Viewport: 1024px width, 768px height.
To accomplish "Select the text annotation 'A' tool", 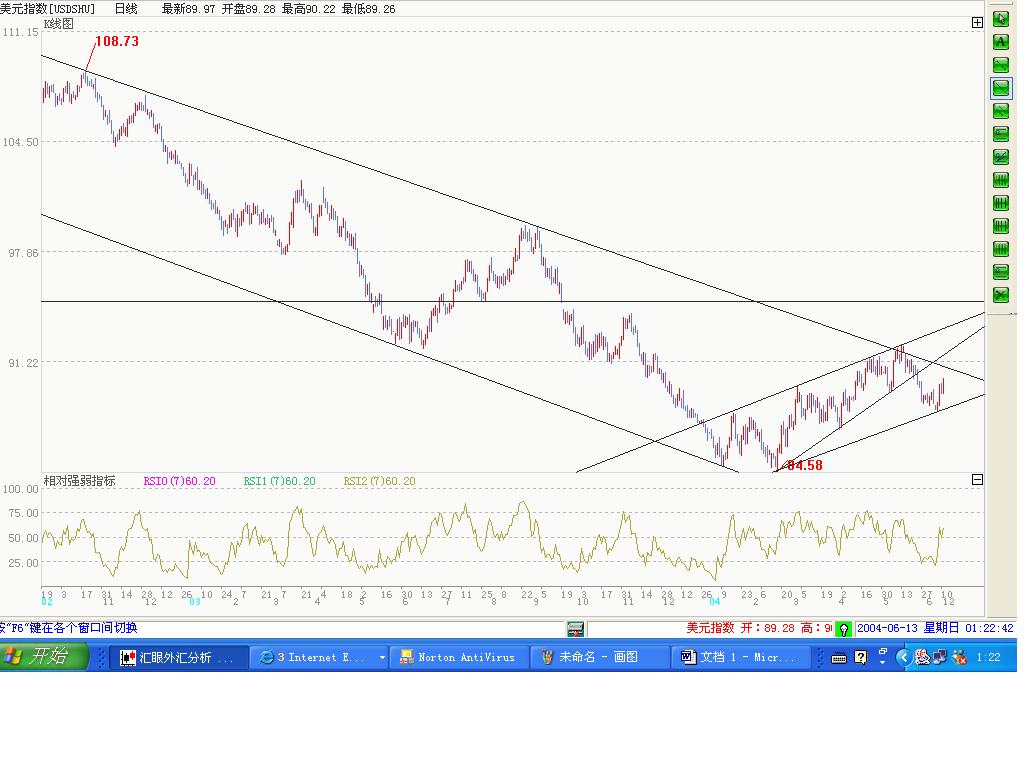I will (x=1000, y=42).
